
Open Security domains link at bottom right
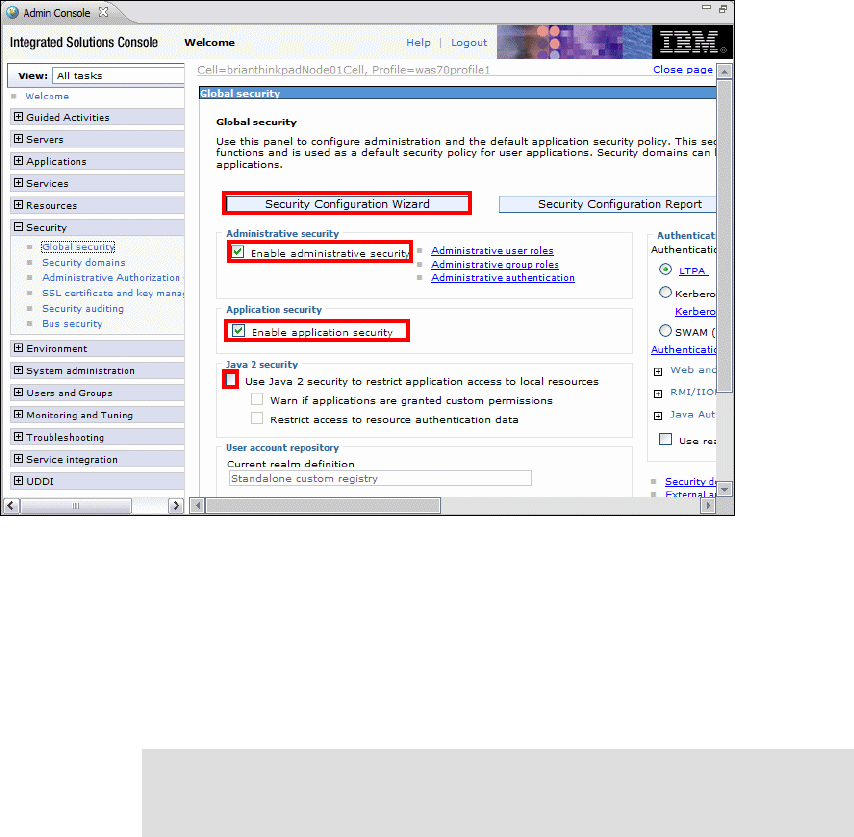point(690,482)
